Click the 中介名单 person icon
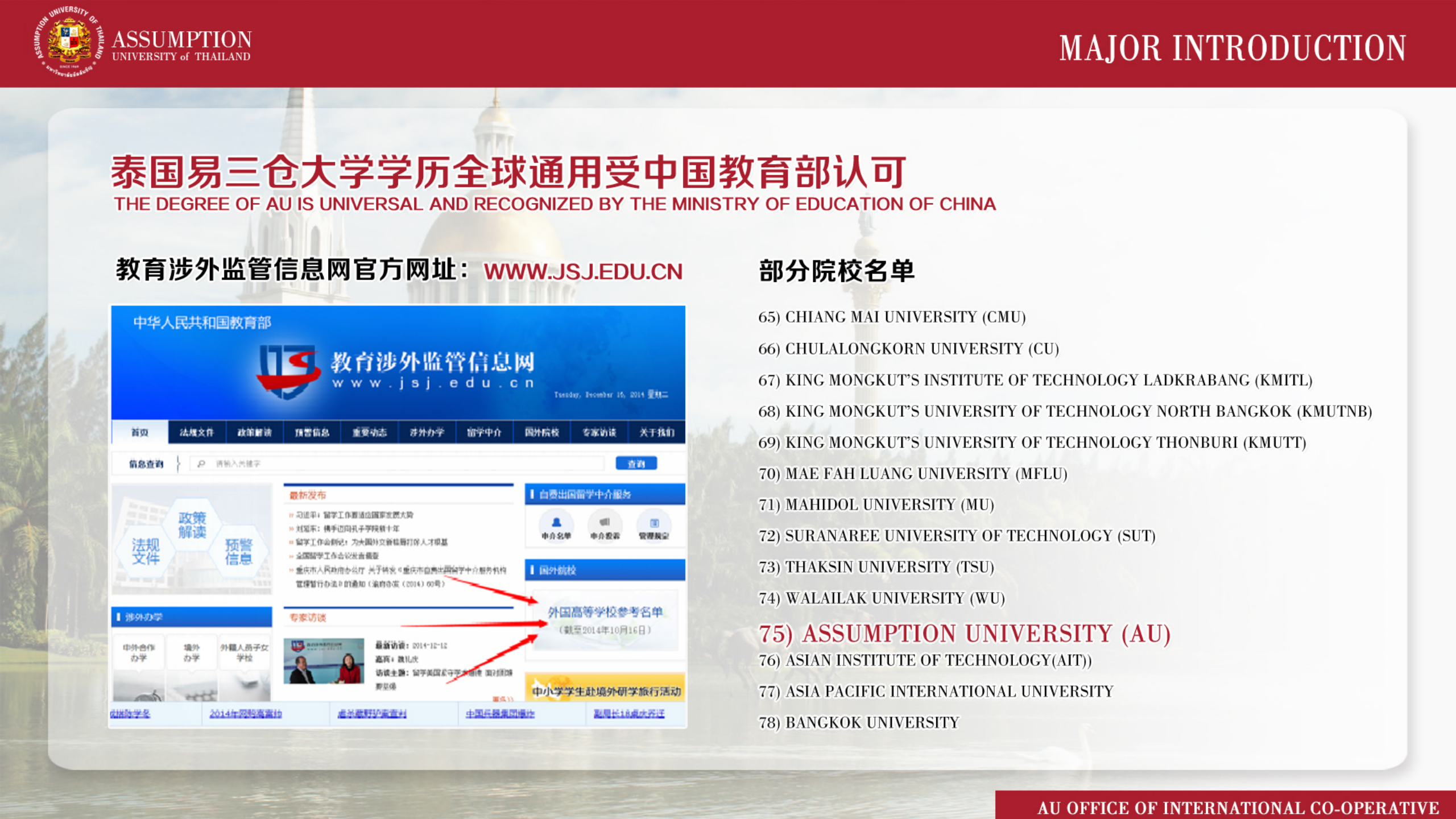 [556, 523]
